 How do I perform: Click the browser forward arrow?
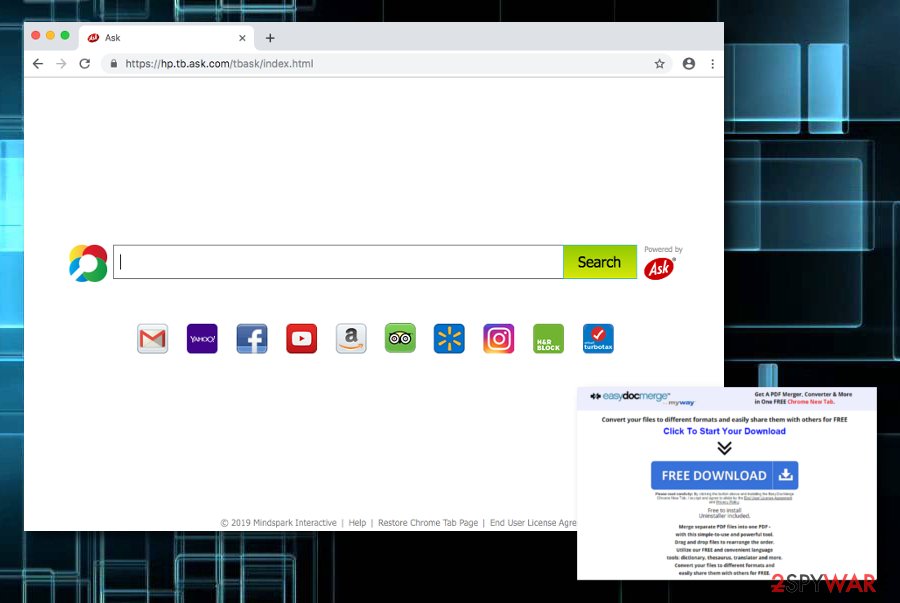click(x=61, y=64)
